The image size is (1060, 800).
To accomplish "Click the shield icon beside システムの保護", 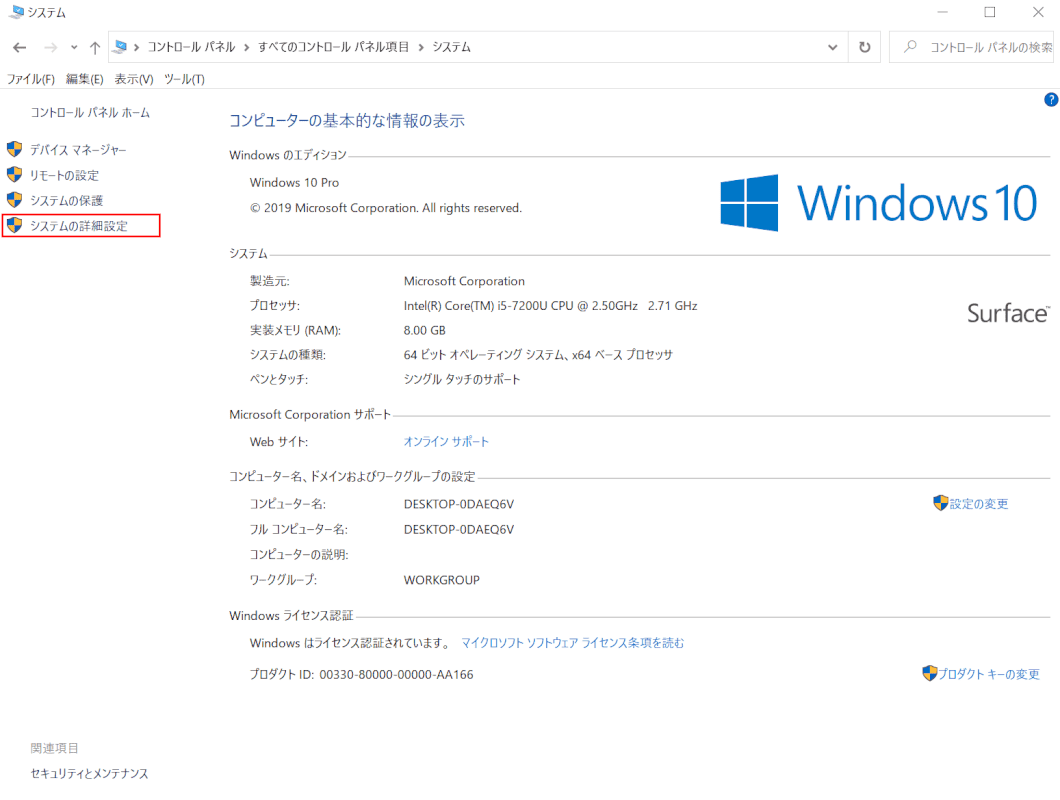I will pyautogui.click(x=14, y=199).
